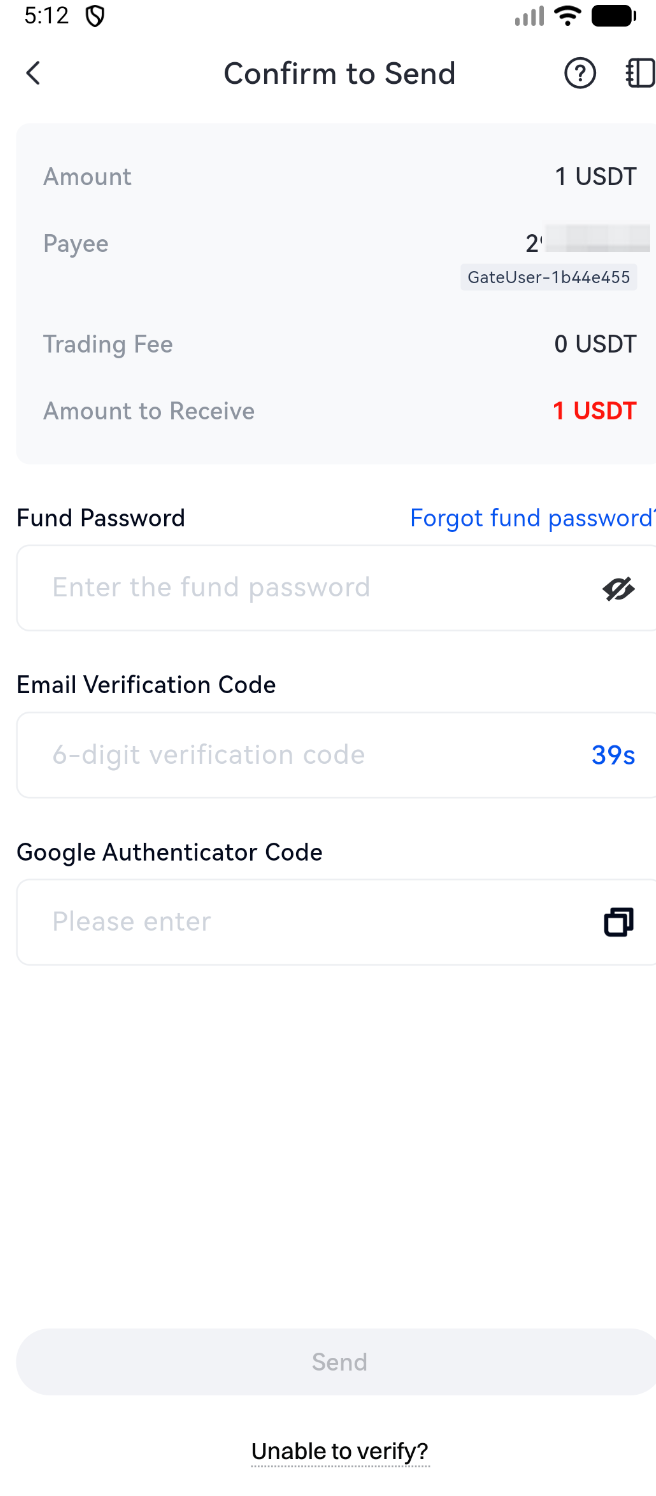Tap the paste icon for Authenticator code
This screenshot has height=1496, width=656.
coord(619,922)
